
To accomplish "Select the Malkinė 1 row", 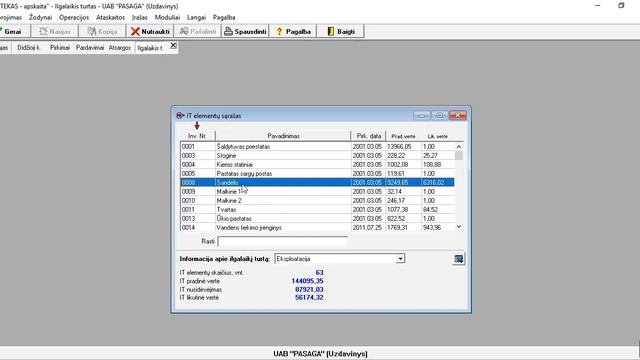I will pos(318,191).
